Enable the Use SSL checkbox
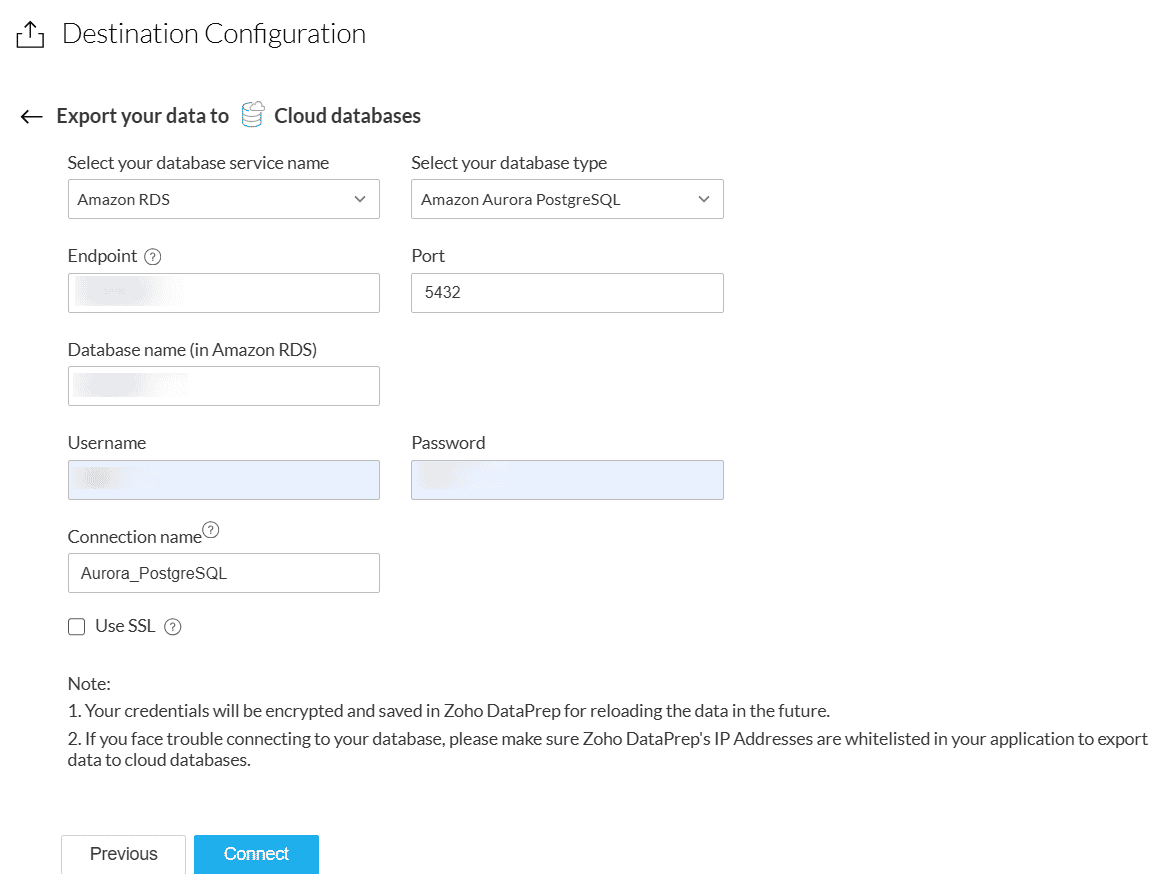Screen dimensions: 1159x890 [x=76, y=627]
